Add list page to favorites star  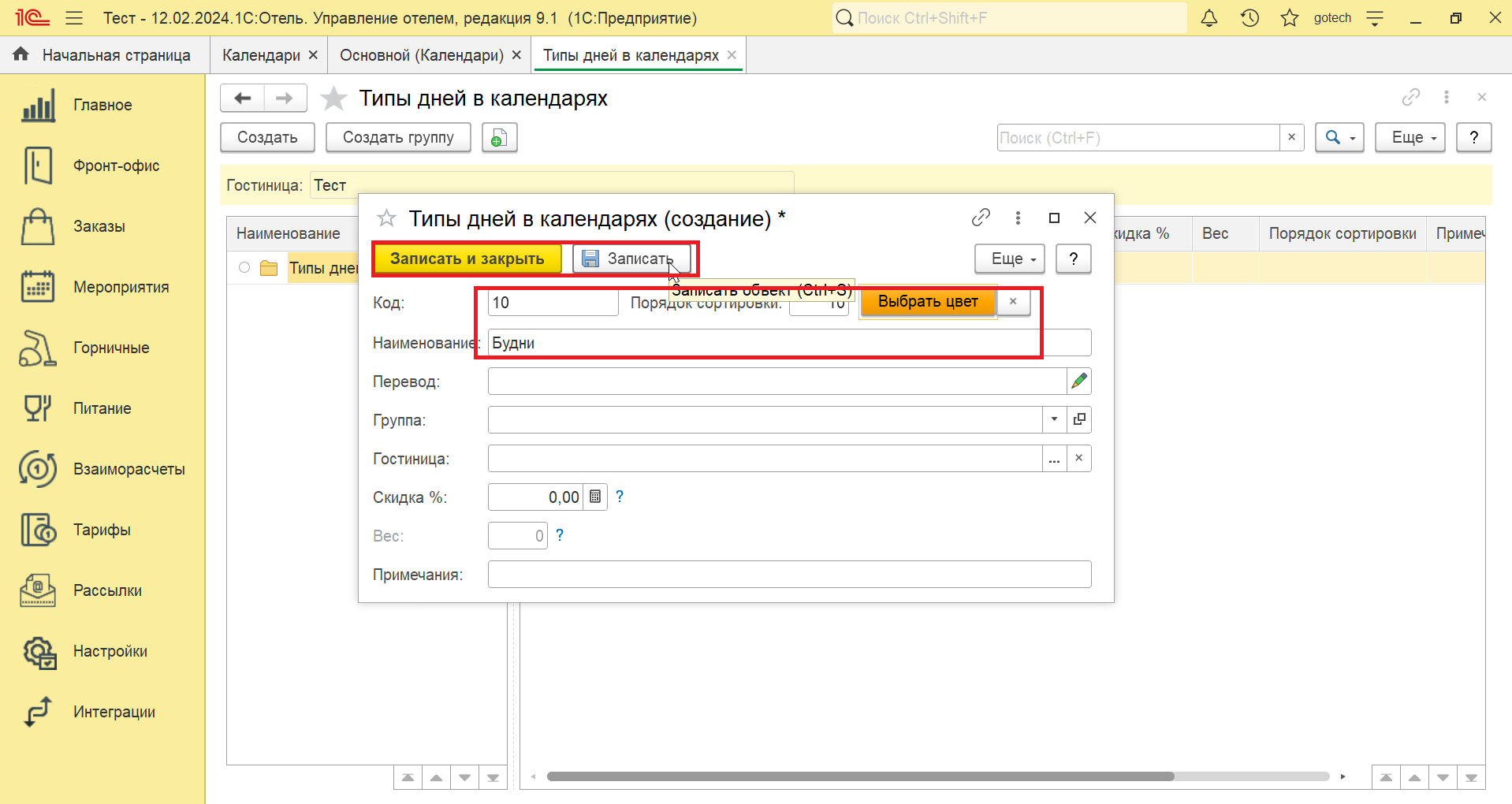coord(333,99)
